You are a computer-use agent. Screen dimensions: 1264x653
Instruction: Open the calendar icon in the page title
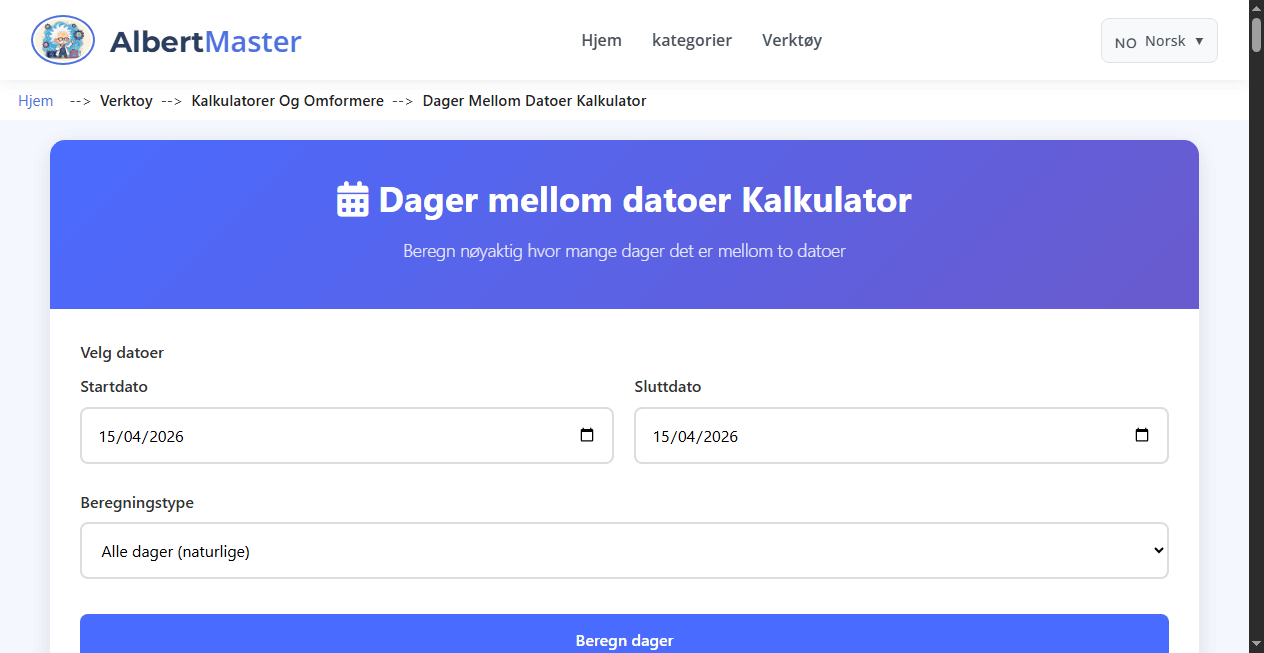352,200
